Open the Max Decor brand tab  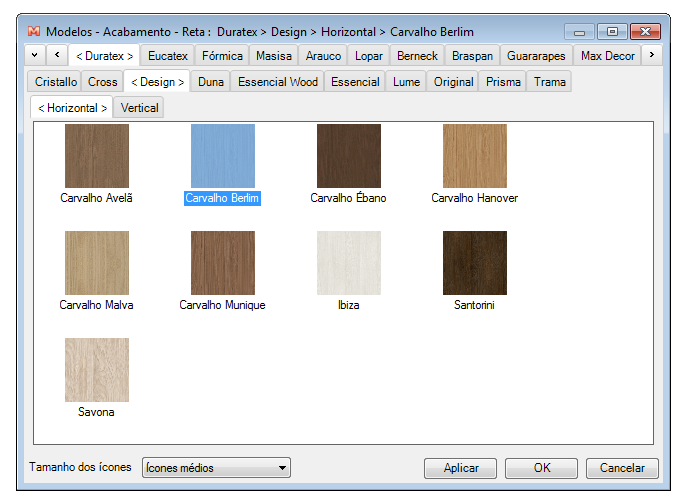click(x=608, y=56)
